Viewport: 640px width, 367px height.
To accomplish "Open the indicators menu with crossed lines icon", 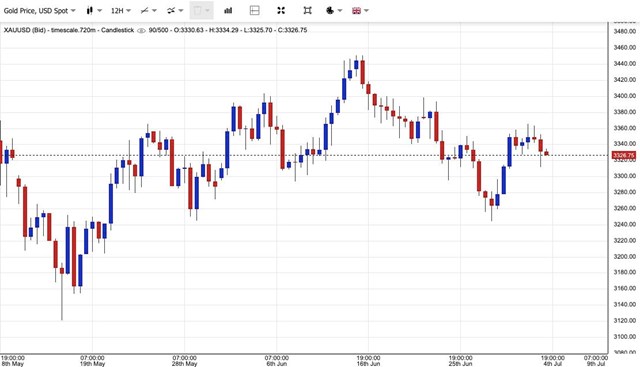I will (175, 11).
